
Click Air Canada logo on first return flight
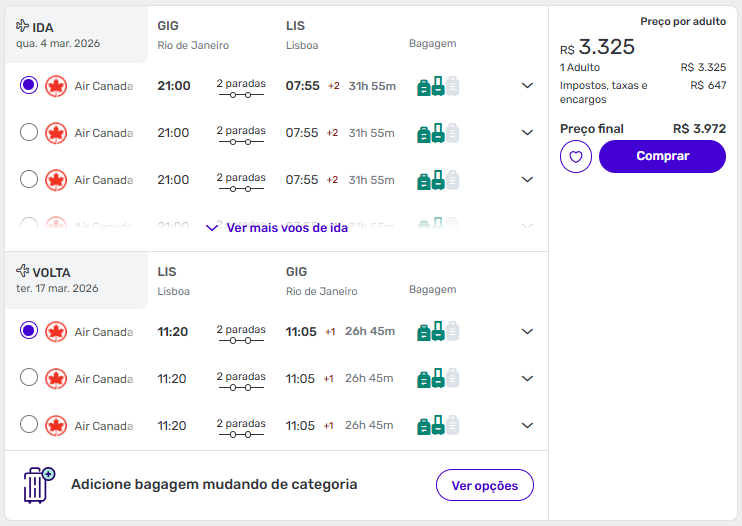pyautogui.click(x=56, y=332)
